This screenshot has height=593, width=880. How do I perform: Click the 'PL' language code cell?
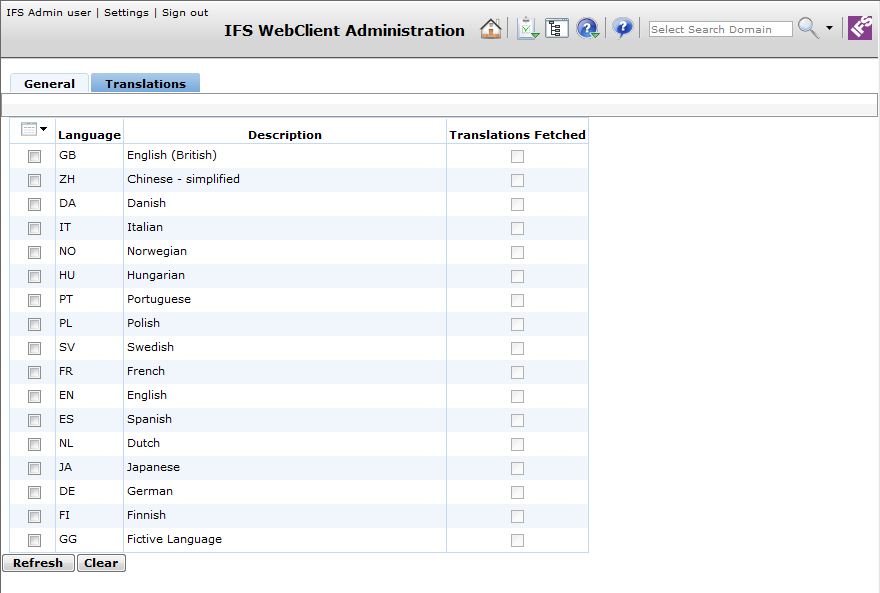(89, 323)
